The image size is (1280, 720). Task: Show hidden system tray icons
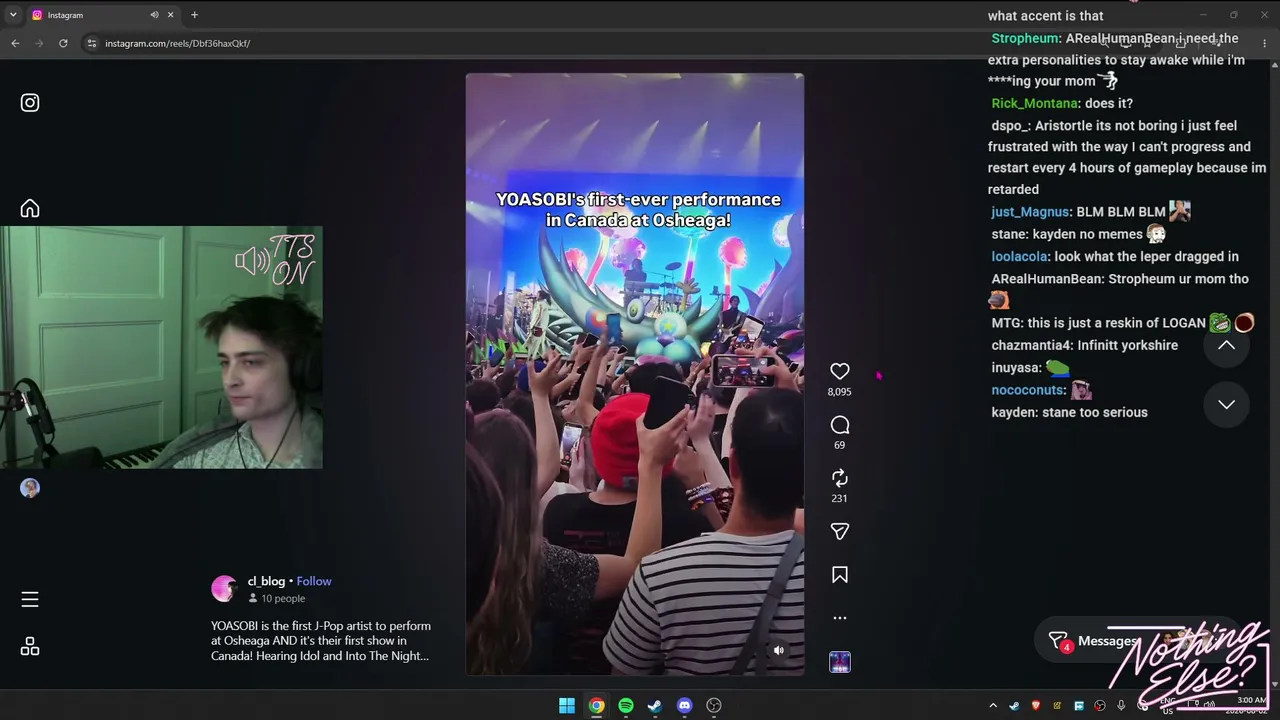click(x=993, y=706)
